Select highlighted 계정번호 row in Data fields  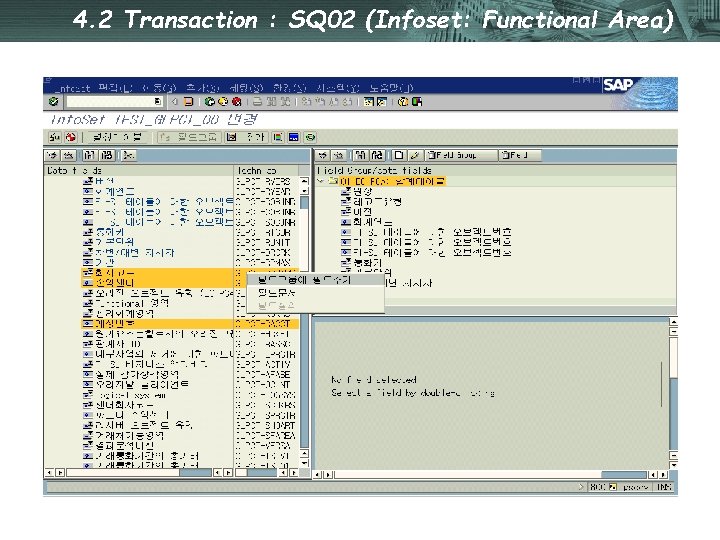coord(190,324)
